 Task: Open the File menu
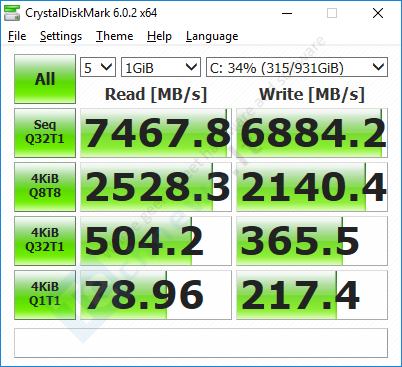pyautogui.click(x=17, y=36)
